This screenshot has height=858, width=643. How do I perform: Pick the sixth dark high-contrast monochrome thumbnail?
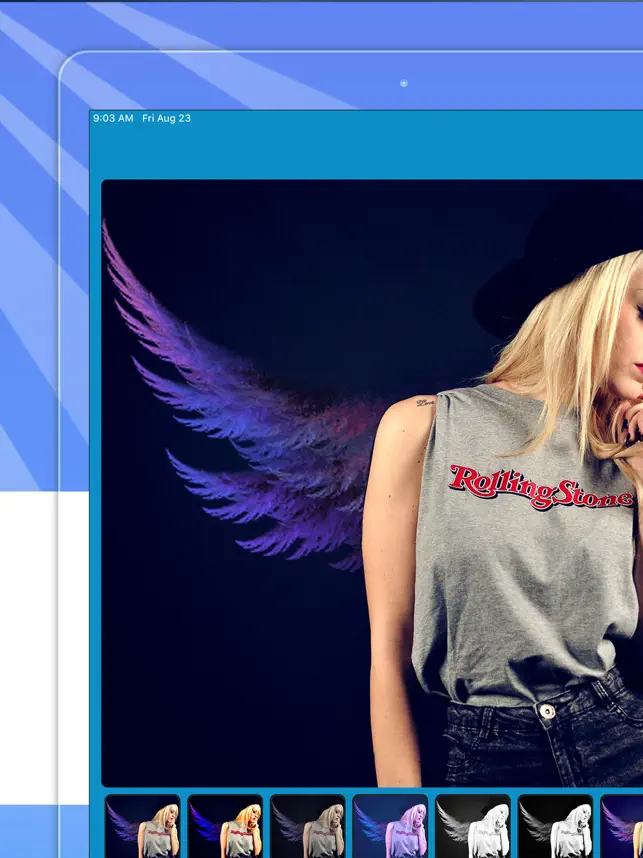(556, 826)
